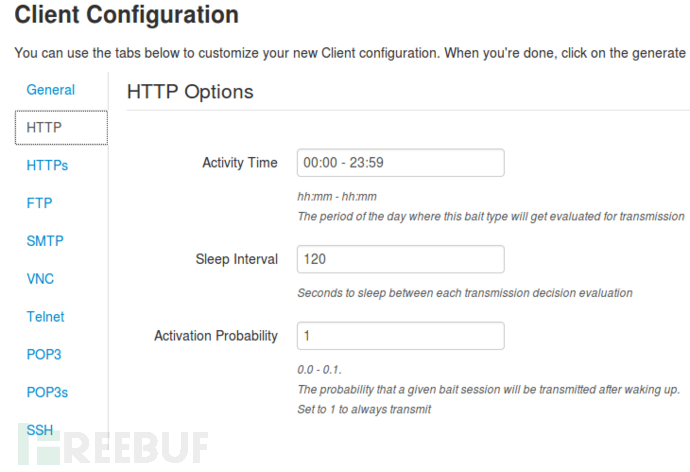The image size is (690, 472).
Task: Click the hh:mm format hint text
Action: [337, 197]
